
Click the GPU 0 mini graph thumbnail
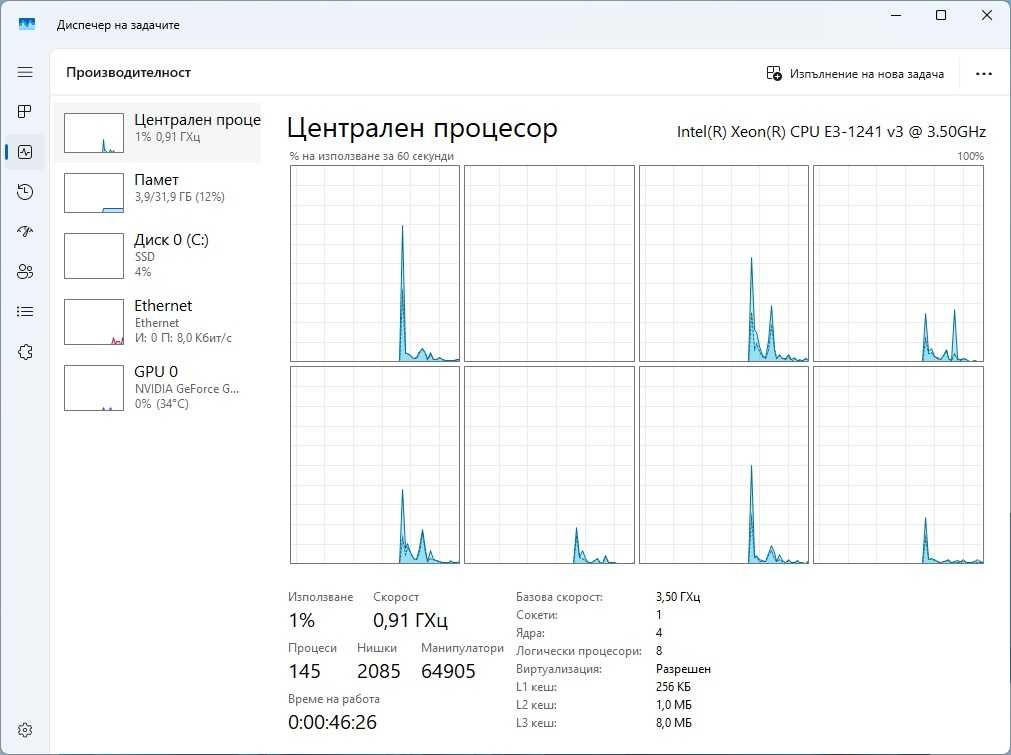click(94, 388)
